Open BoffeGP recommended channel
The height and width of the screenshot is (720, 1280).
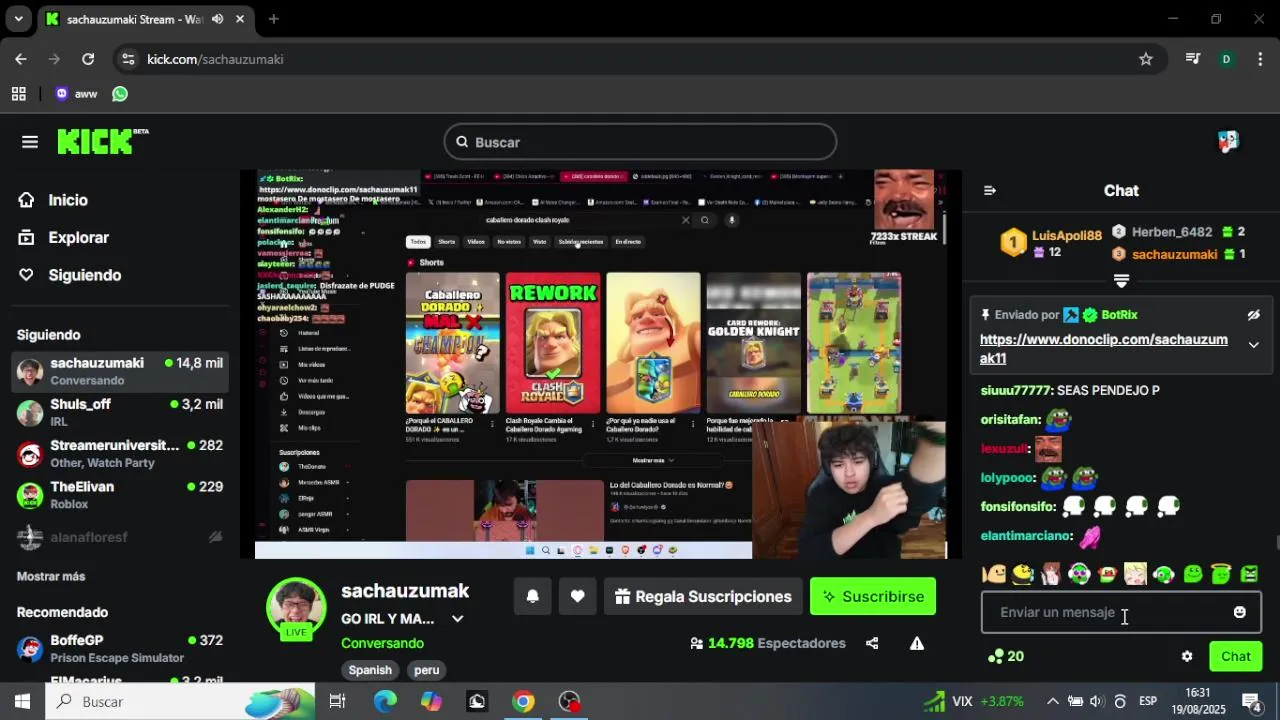tap(120, 648)
